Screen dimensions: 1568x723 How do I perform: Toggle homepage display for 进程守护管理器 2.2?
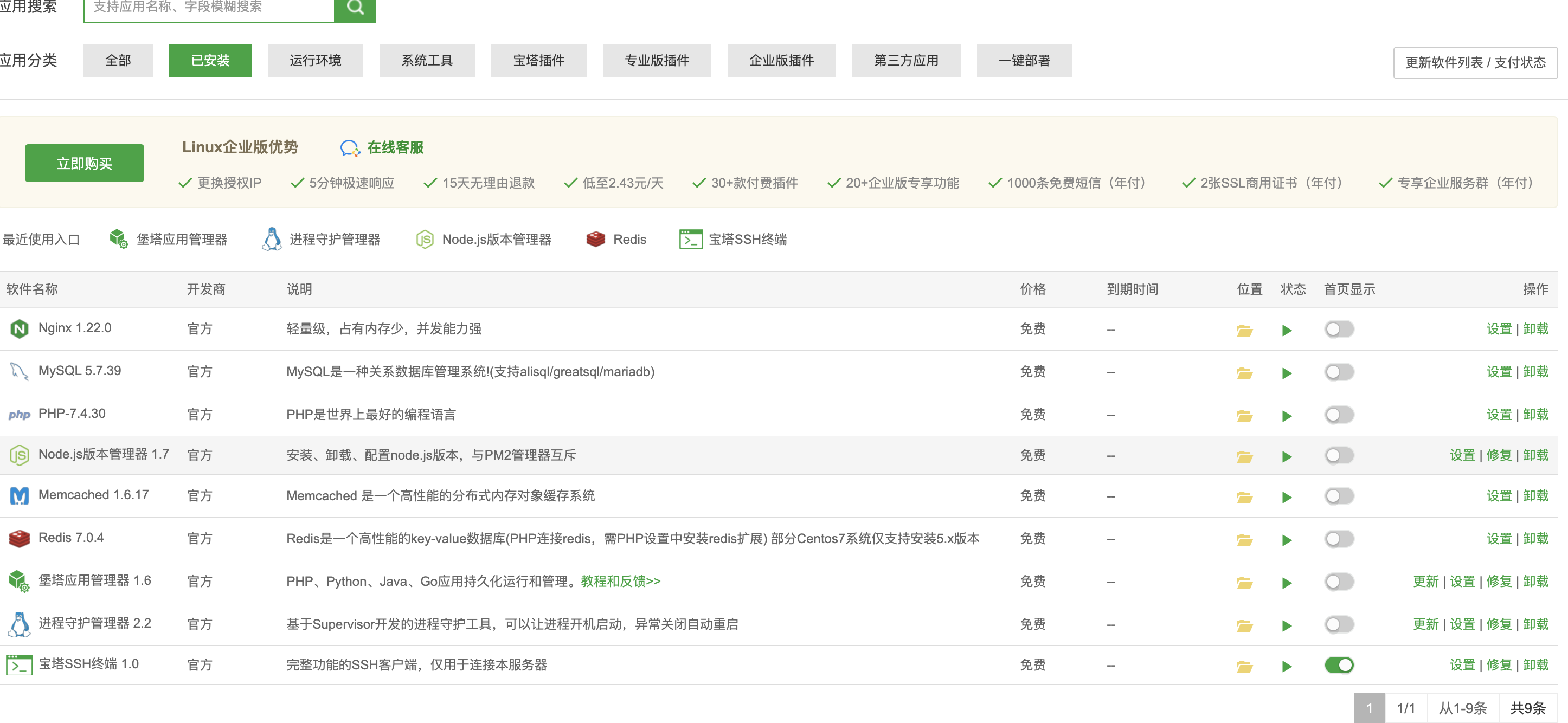[1339, 624]
